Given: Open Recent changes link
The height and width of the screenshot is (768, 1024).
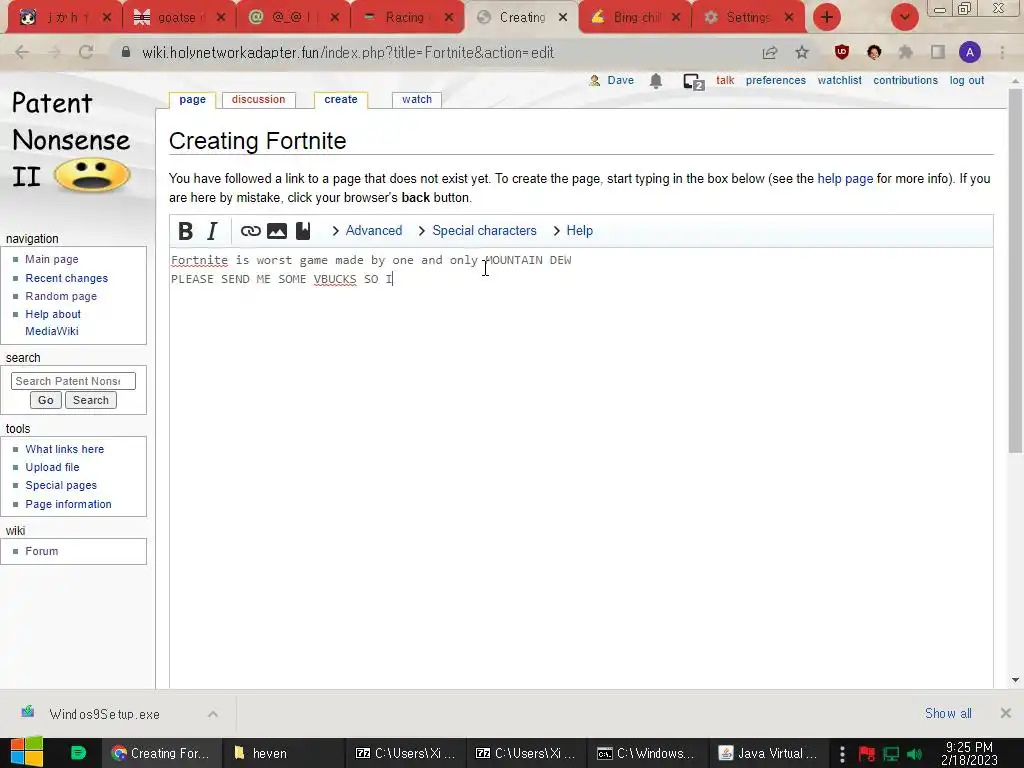Looking at the screenshot, I should pos(67,278).
